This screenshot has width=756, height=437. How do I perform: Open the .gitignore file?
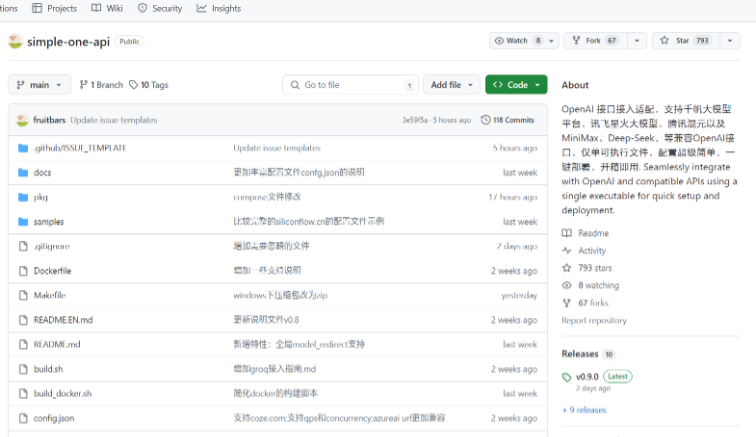point(52,246)
